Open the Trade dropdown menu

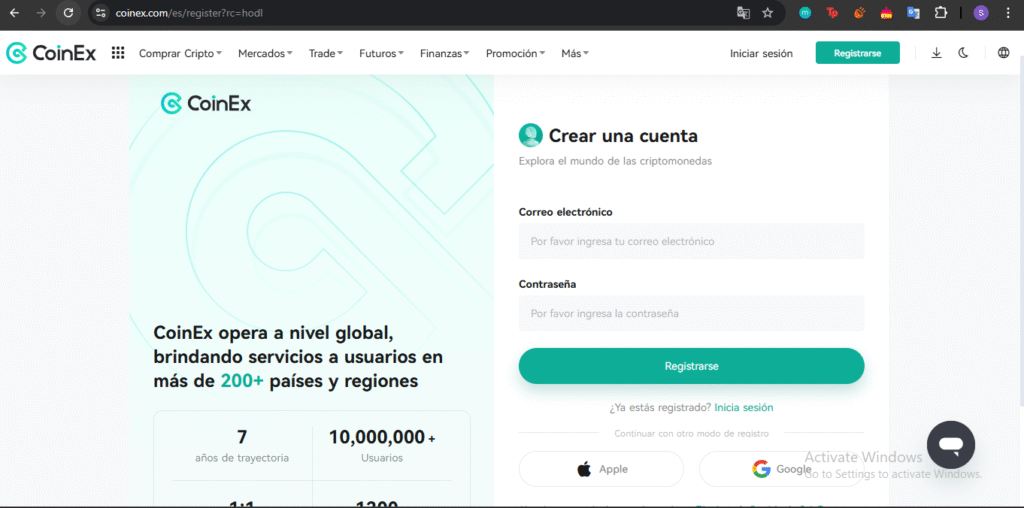coord(326,54)
